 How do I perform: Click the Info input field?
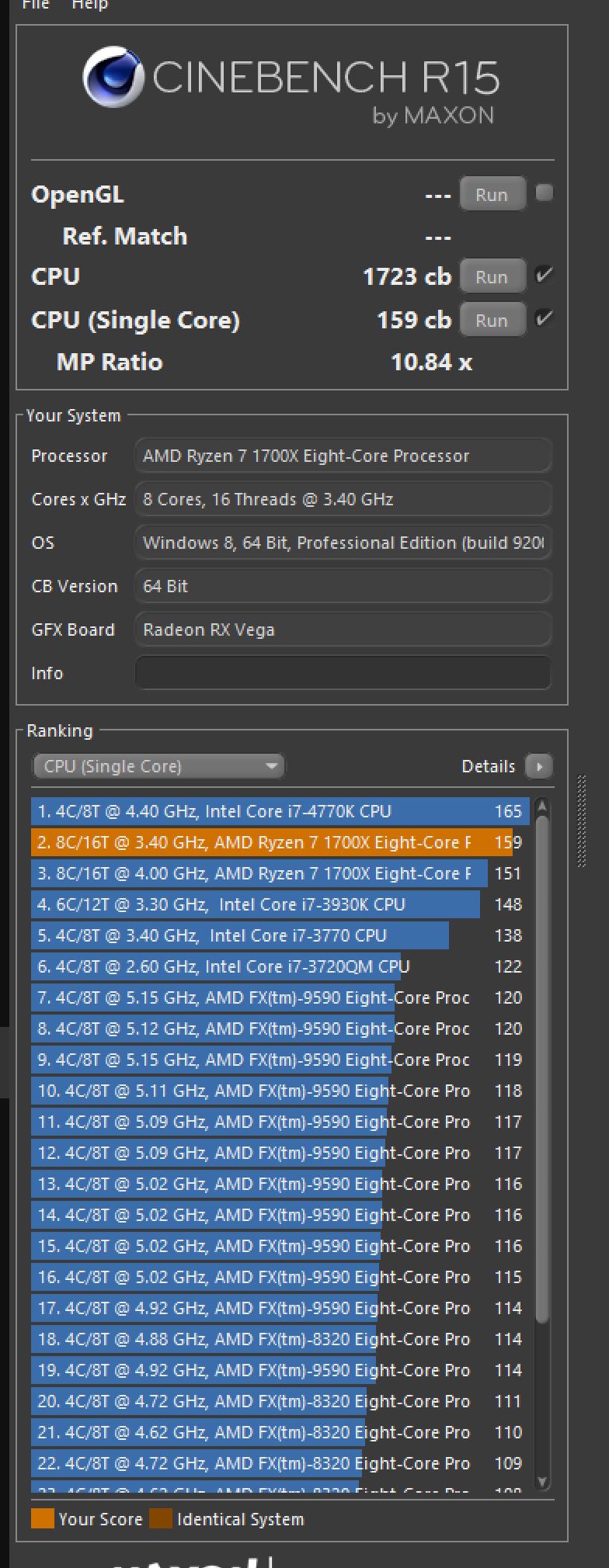(x=343, y=673)
